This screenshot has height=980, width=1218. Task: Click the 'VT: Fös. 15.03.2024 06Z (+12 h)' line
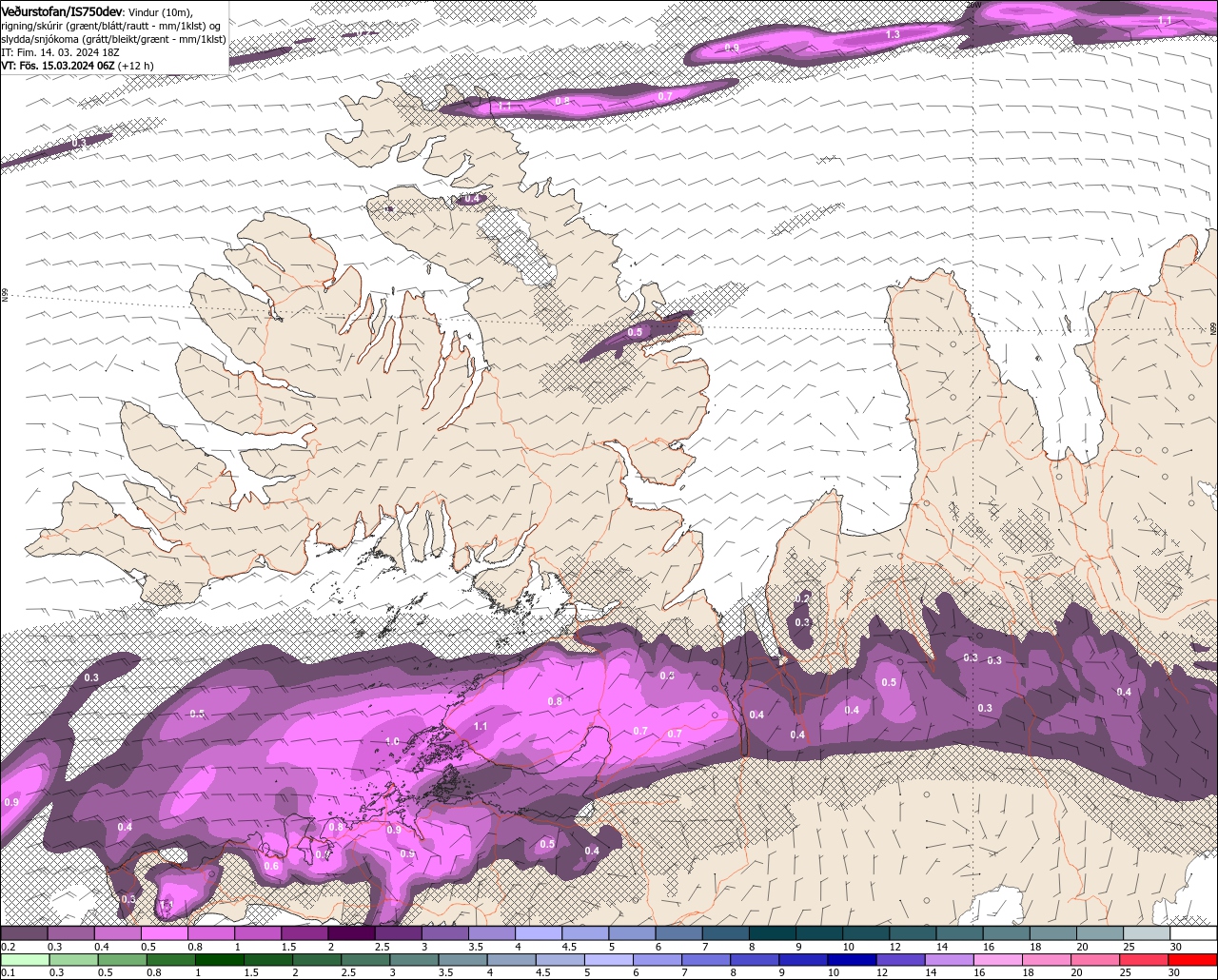click(x=78, y=66)
